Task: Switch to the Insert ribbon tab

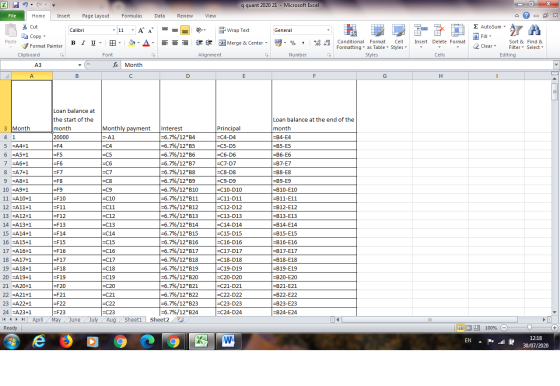Action: click(63, 16)
